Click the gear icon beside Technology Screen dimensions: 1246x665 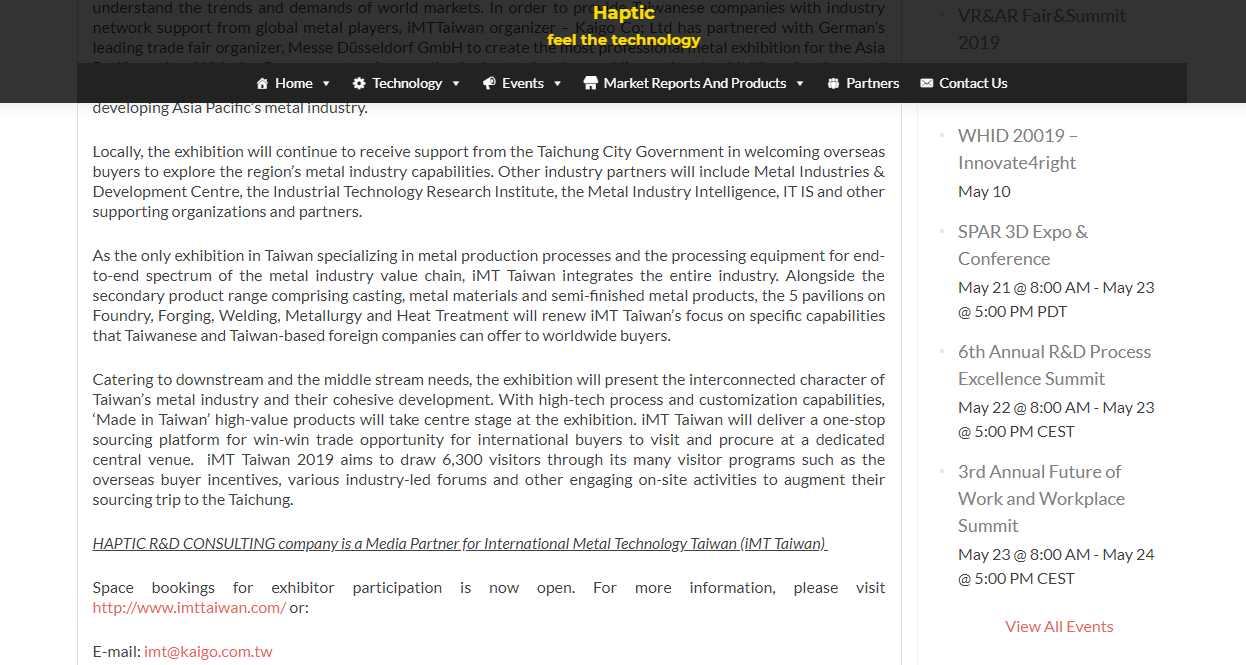[359, 83]
